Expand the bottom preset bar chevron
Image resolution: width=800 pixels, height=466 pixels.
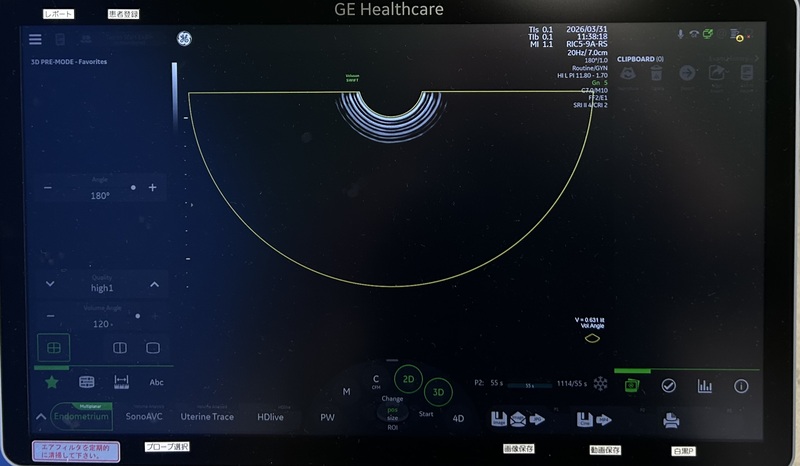40,417
